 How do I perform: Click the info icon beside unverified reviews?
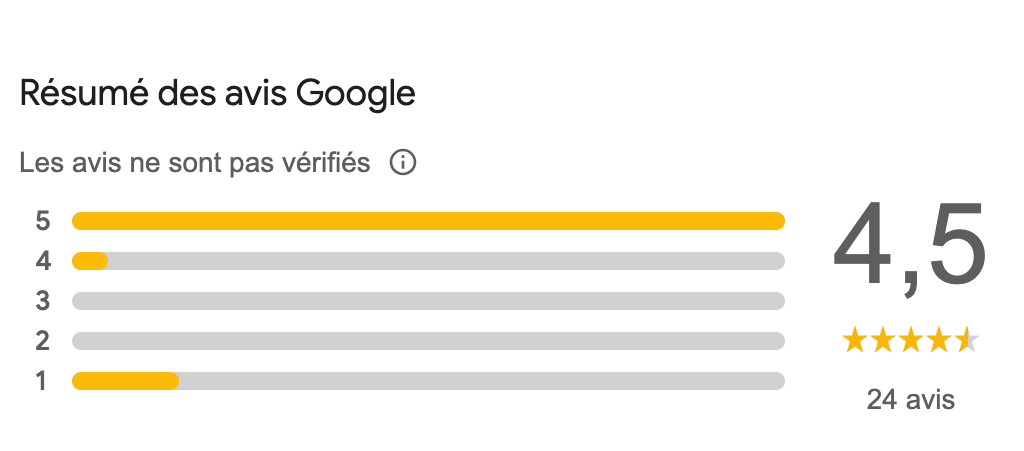coord(403,163)
